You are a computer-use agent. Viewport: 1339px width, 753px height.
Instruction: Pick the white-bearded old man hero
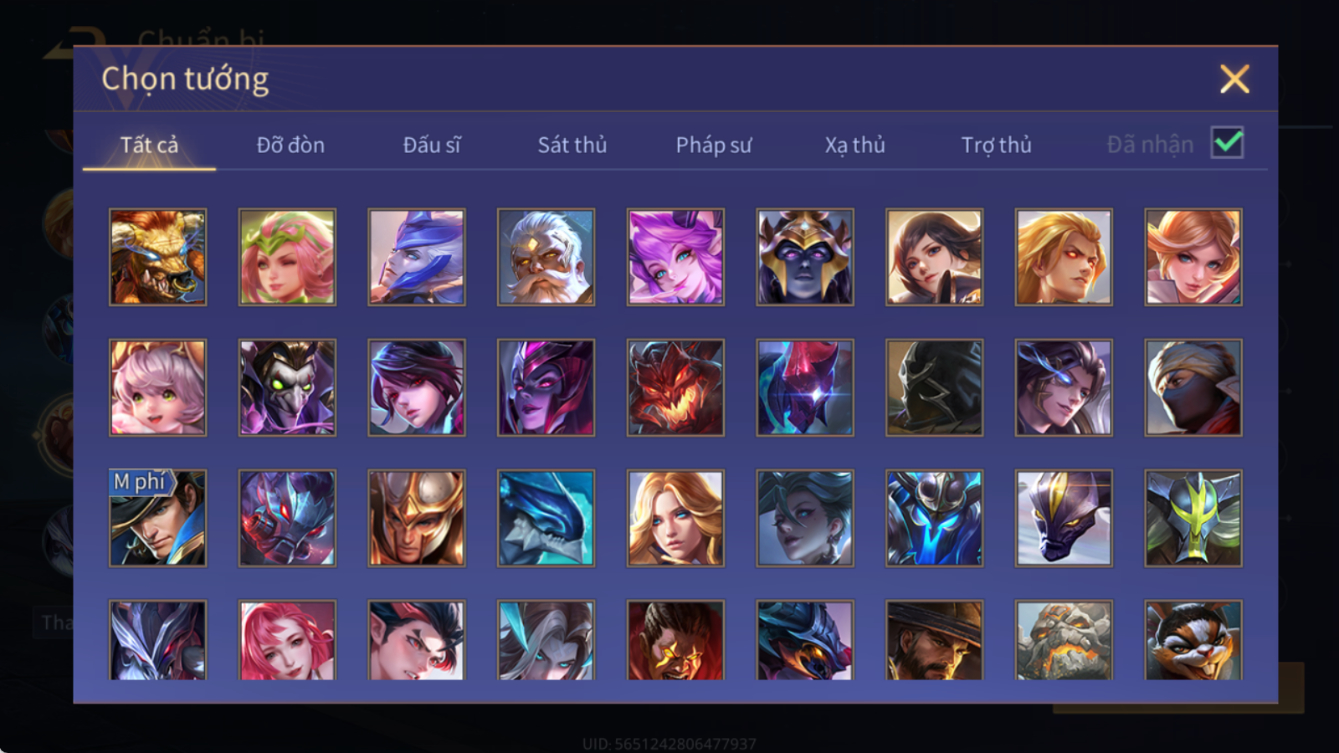tap(546, 257)
